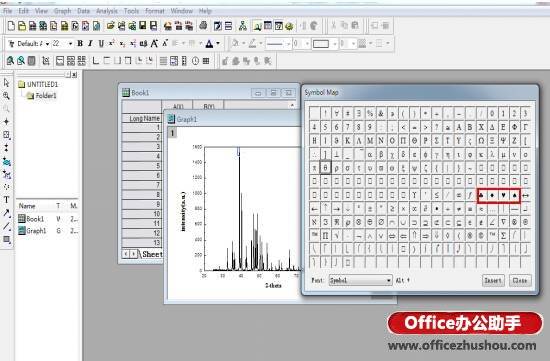Select the Pointer arrow tool
This screenshot has width=550, height=361.
(6, 82)
